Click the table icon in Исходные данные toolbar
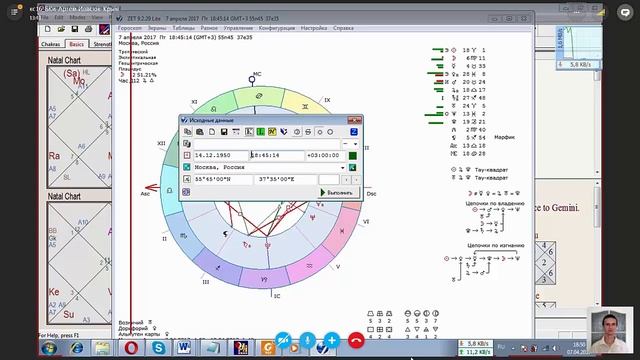Image resolution: width=640 pixels, height=360 pixels. tap(236, 132)
